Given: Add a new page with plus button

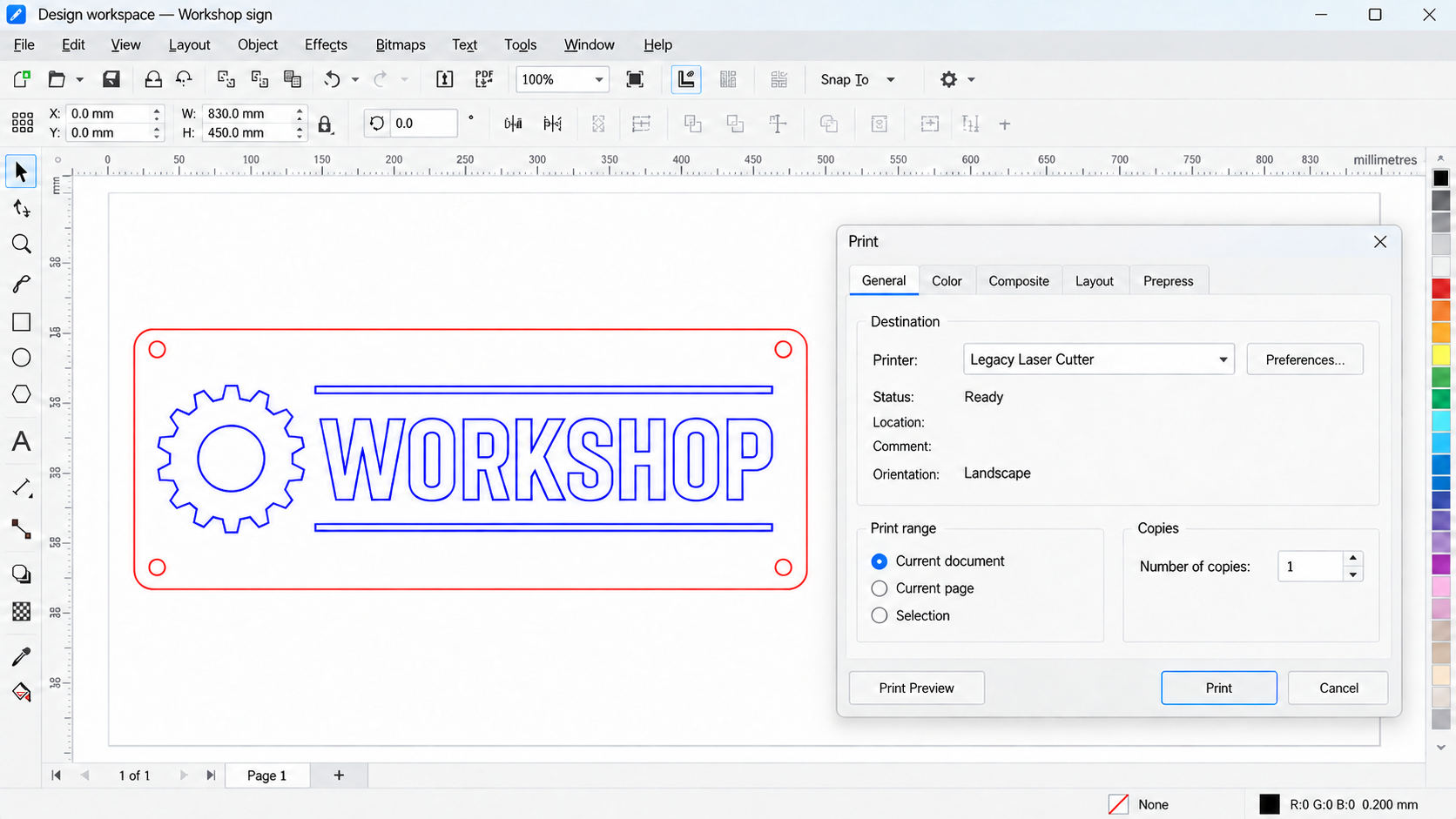Looking at the screenshot, I should pyautogui.click(x=339, y=775).
